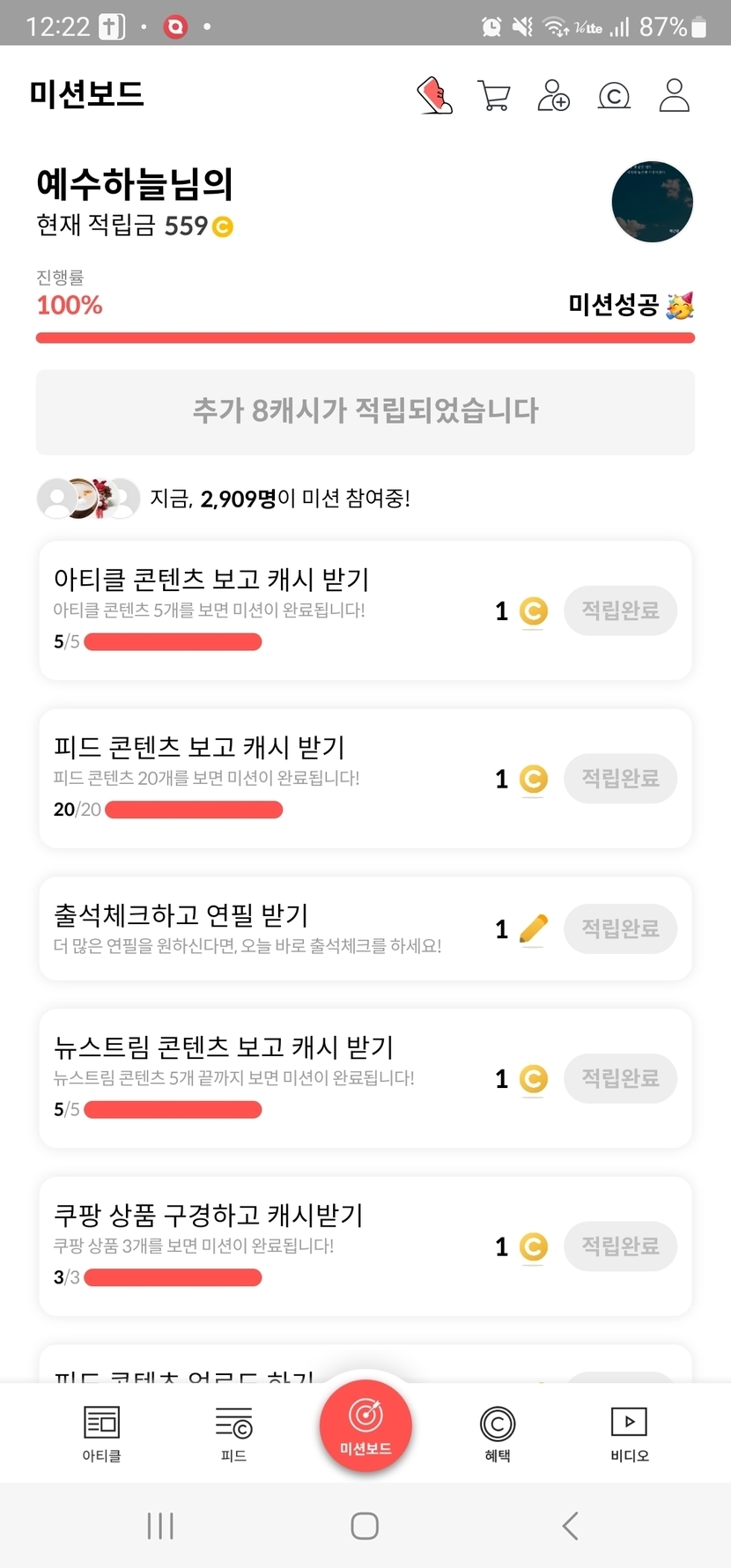Tap 적립완료 button for 아티클 콘텐츠 mission
Viewport: 731px width, 1568px height.
(620, 610)
